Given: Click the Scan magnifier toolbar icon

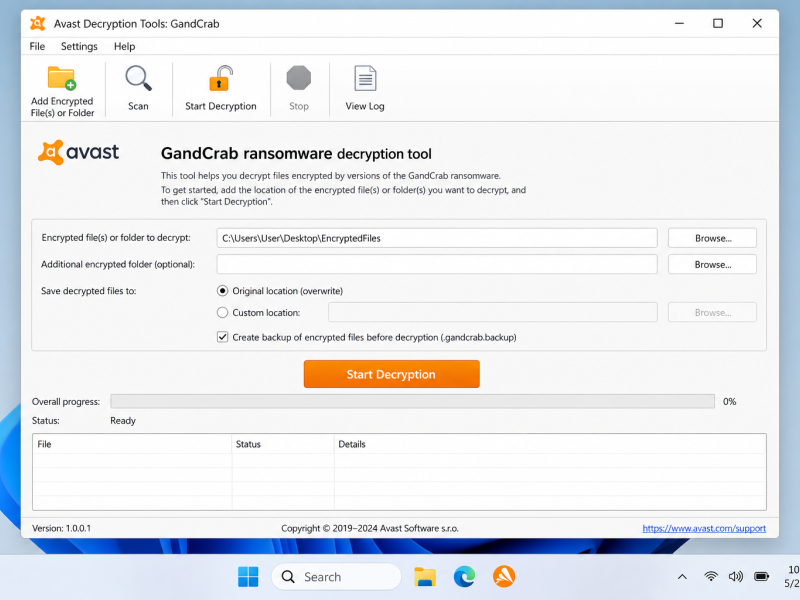Looking at the screenshot, I should [x=138, y=78].
